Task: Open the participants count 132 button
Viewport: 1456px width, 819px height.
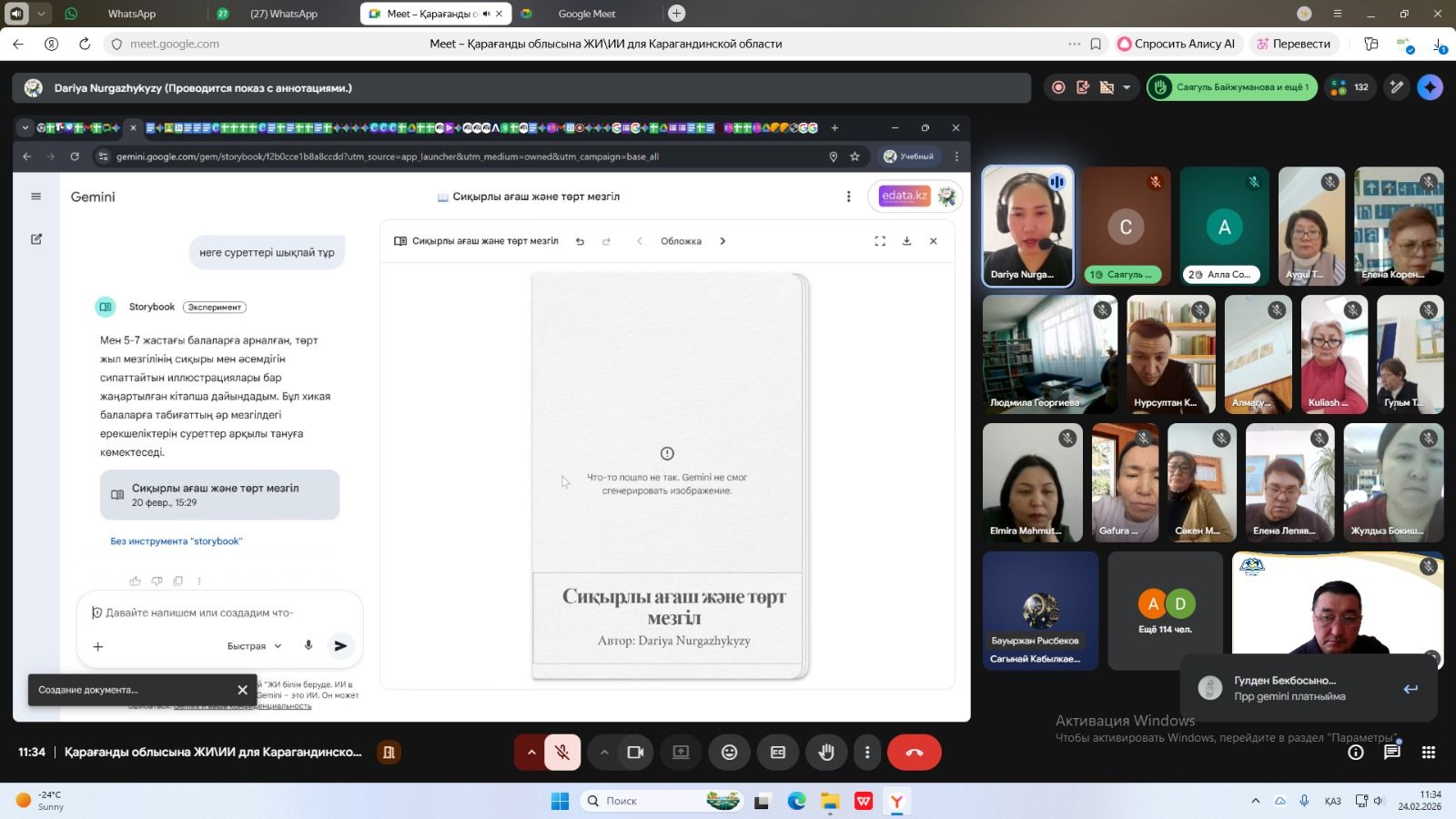Action: pos(1350,88)
